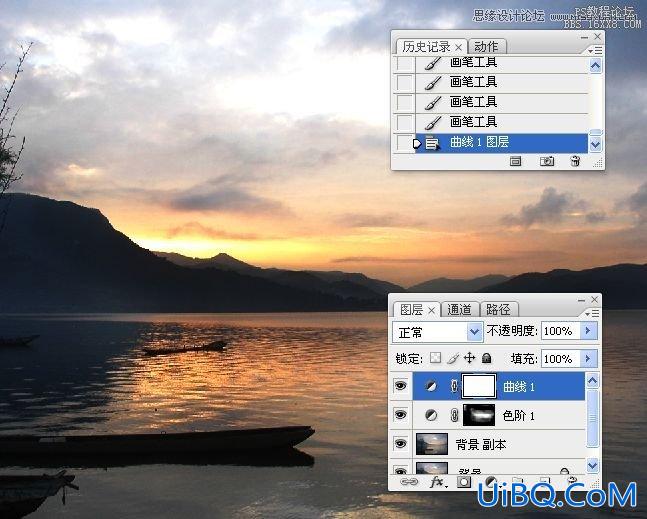Add a layer mask using the mask icon

464,481
